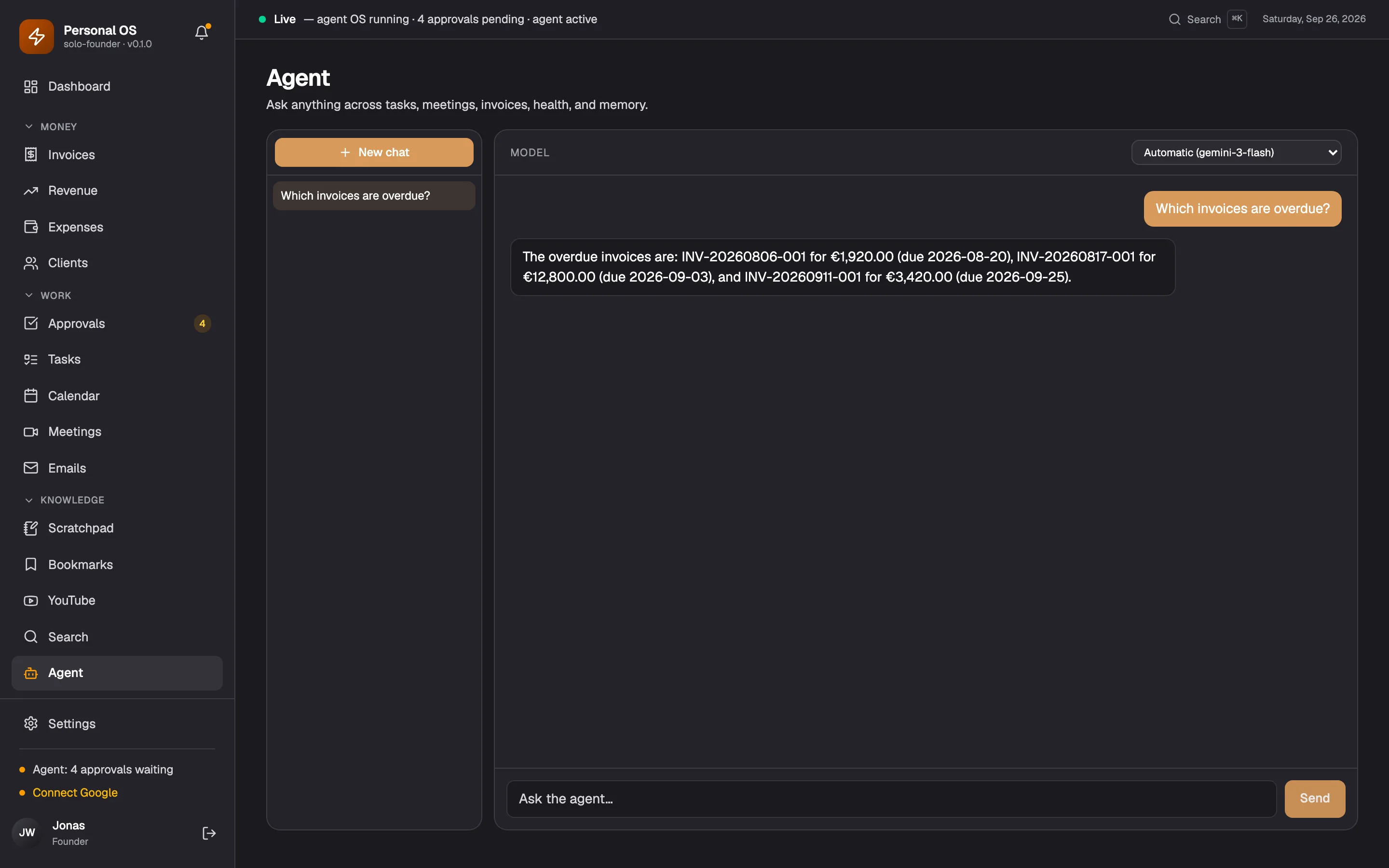
Task: Collapse the KNOWLEDGE section
Action: pyautogui.click(x=65, y=500)
